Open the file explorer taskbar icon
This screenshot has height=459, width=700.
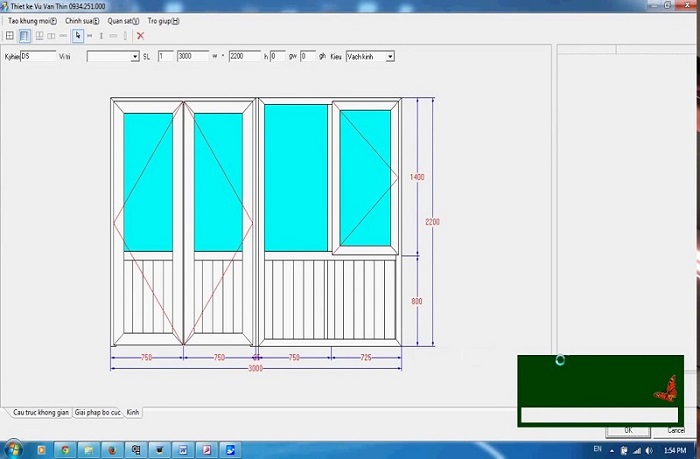pos(88,450)
